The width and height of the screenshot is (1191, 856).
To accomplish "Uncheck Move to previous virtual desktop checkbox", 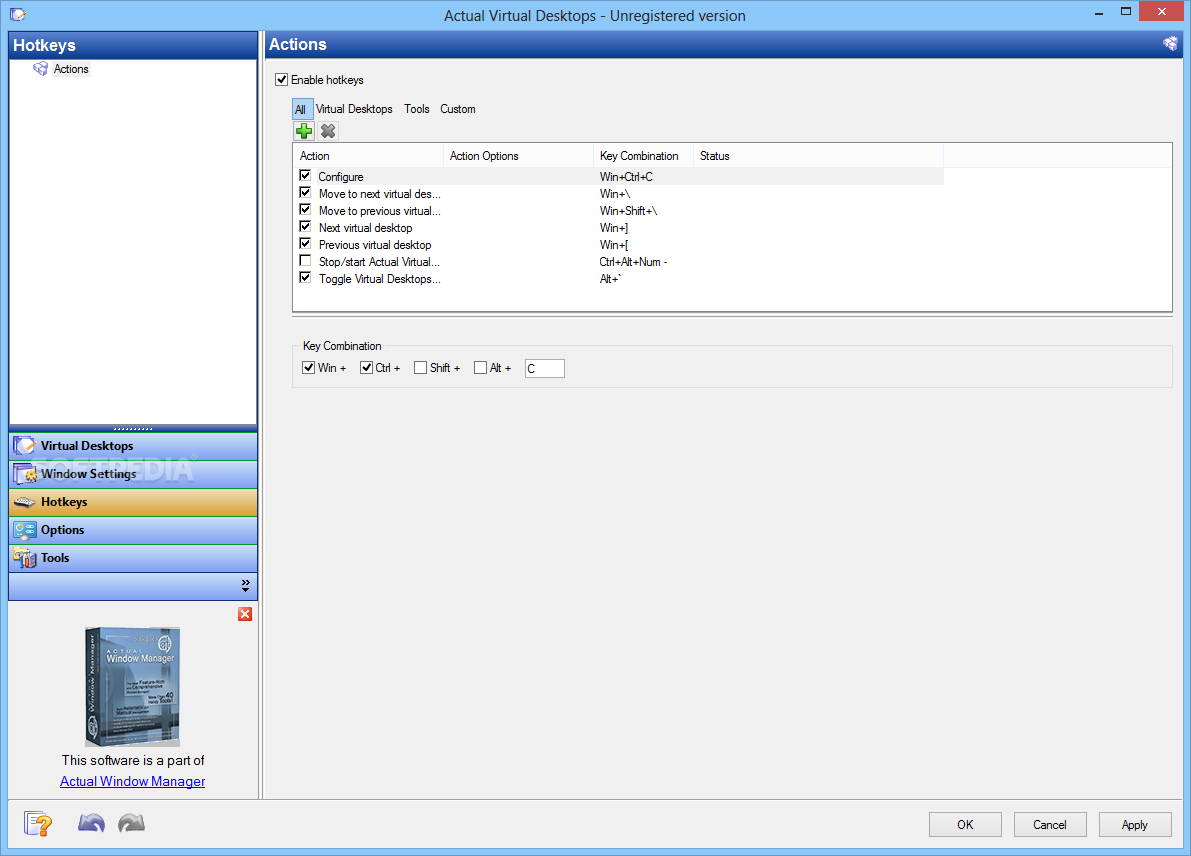I will 305,210.
